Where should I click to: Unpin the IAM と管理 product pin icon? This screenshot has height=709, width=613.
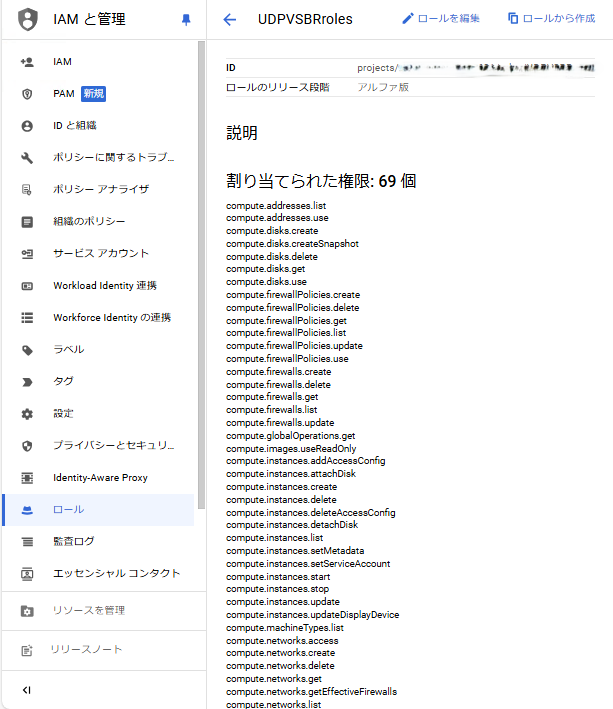[186, 19]
